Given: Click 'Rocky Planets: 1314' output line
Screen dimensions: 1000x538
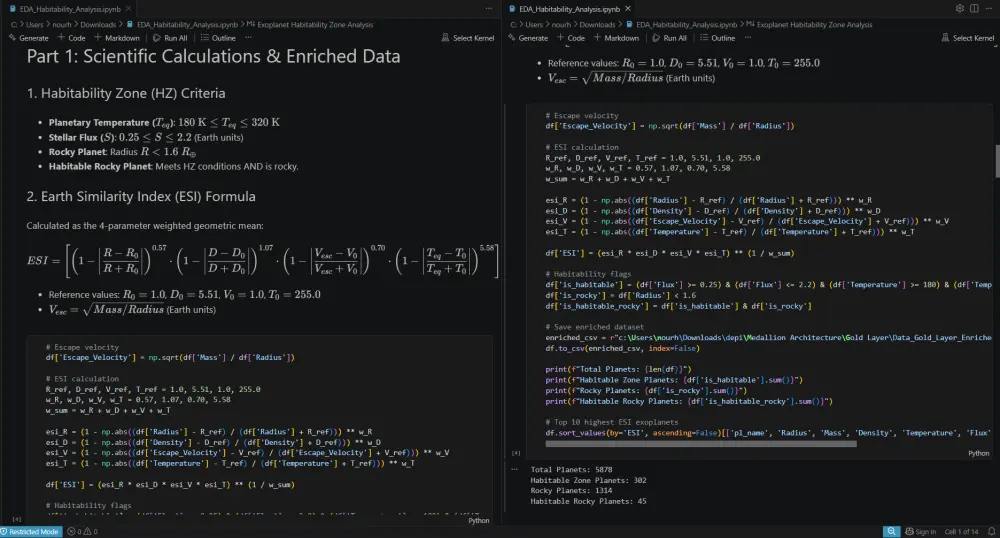Looking at the screenshot, I should point(571,491).
